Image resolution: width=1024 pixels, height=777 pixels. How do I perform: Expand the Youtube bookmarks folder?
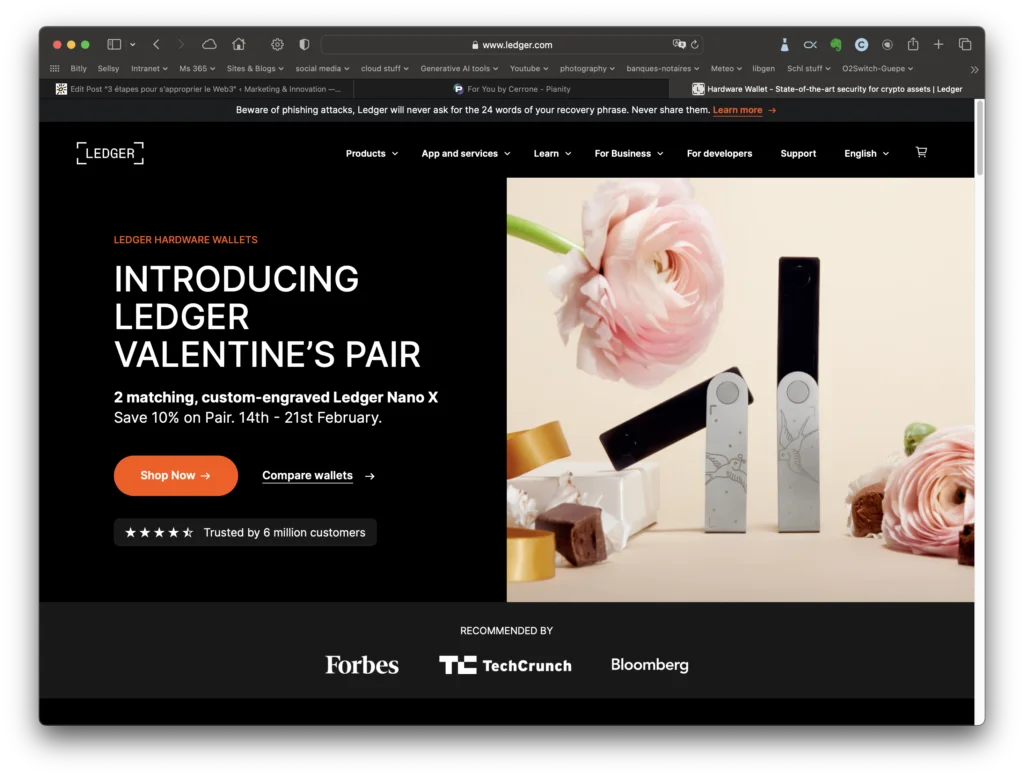click(528, 69)
